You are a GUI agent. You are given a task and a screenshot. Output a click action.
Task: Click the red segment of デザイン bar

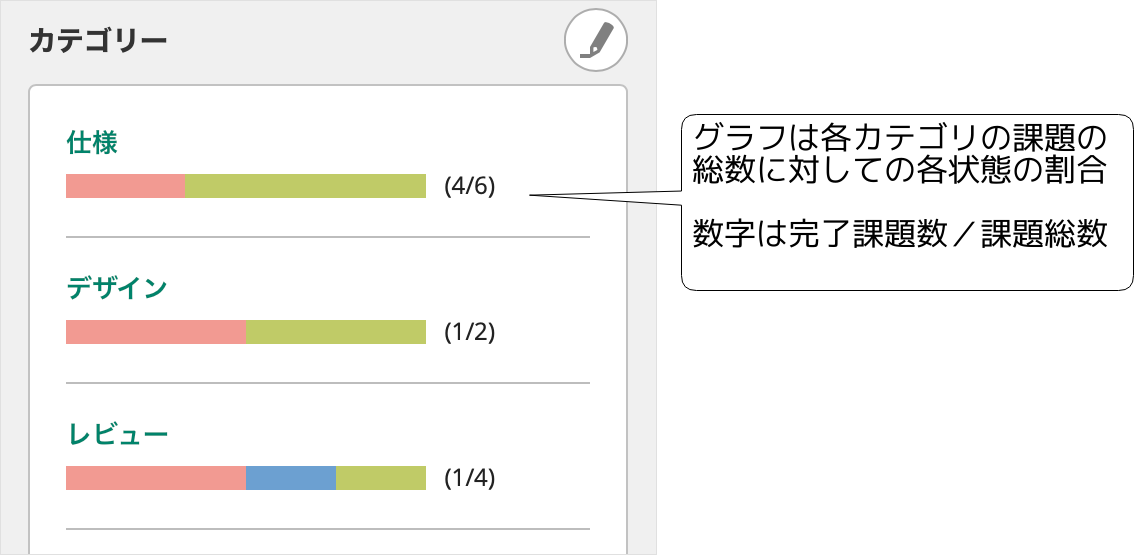(x=155, y=332)
